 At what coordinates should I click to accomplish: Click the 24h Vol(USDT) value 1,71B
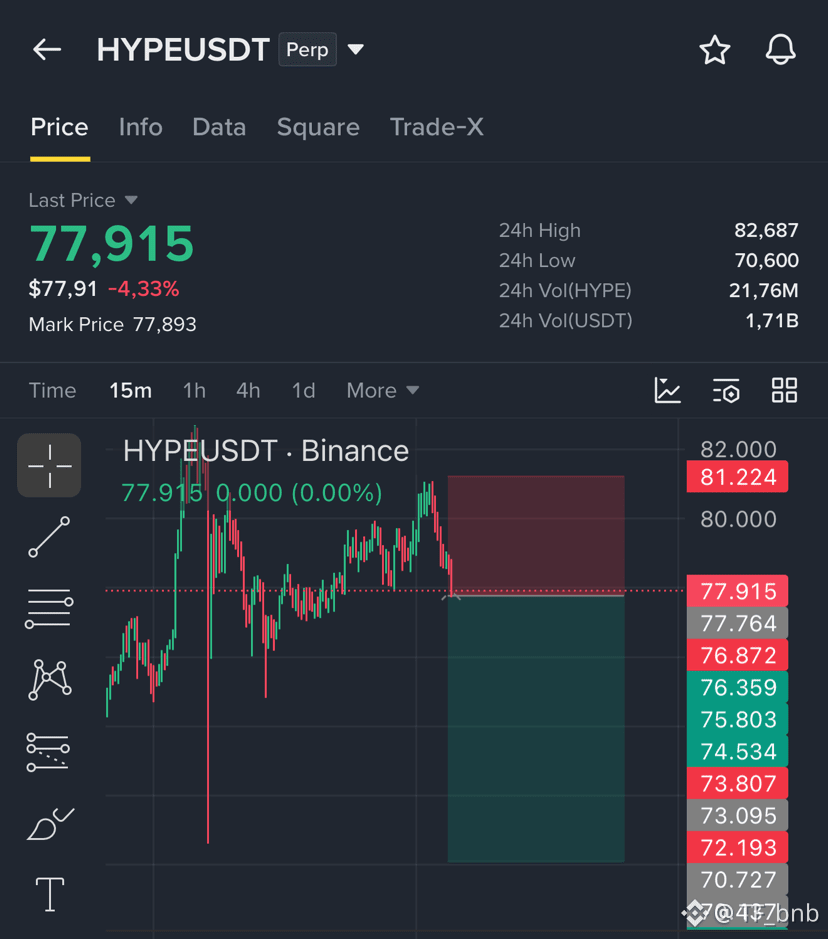[772, 321]
